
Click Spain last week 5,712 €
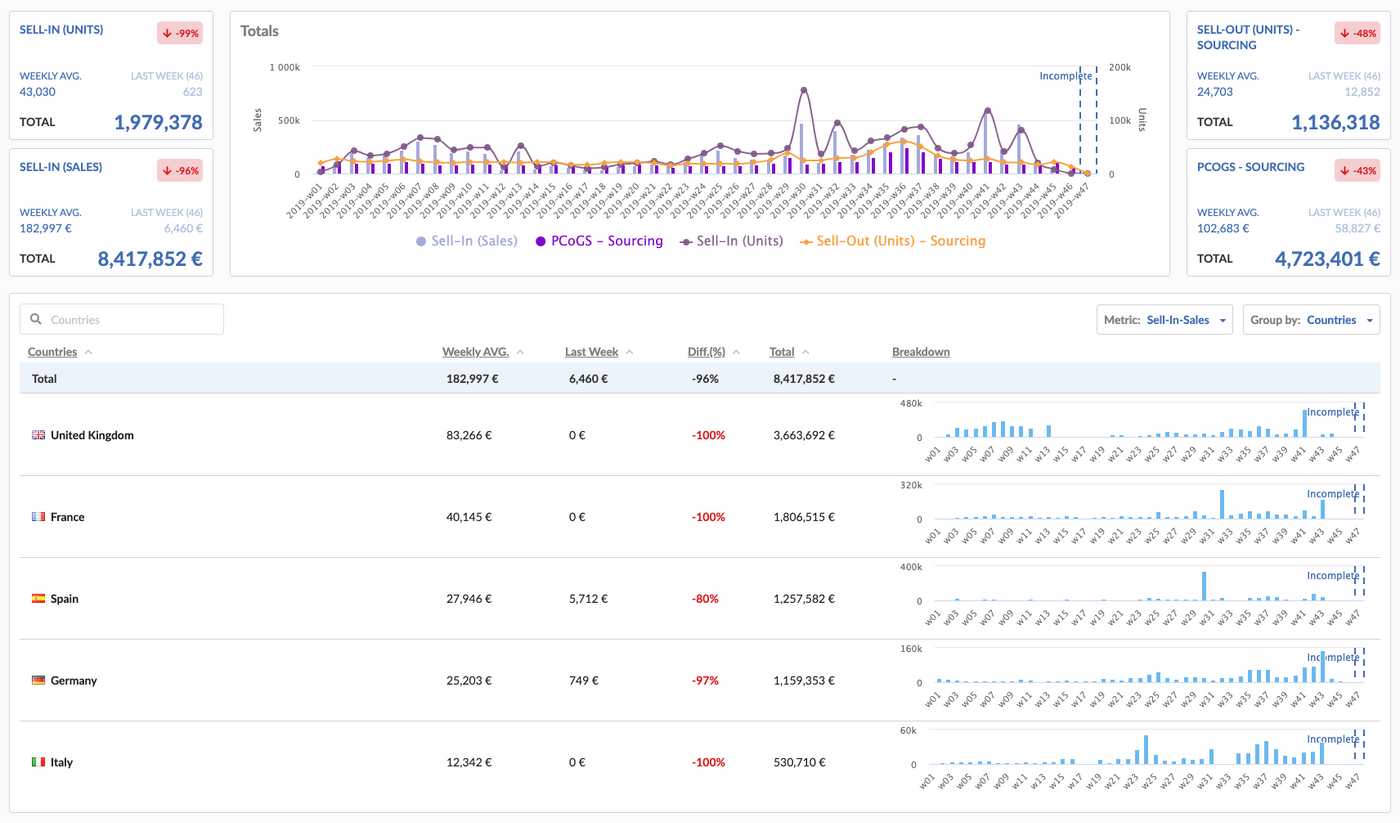pos(588,599)
